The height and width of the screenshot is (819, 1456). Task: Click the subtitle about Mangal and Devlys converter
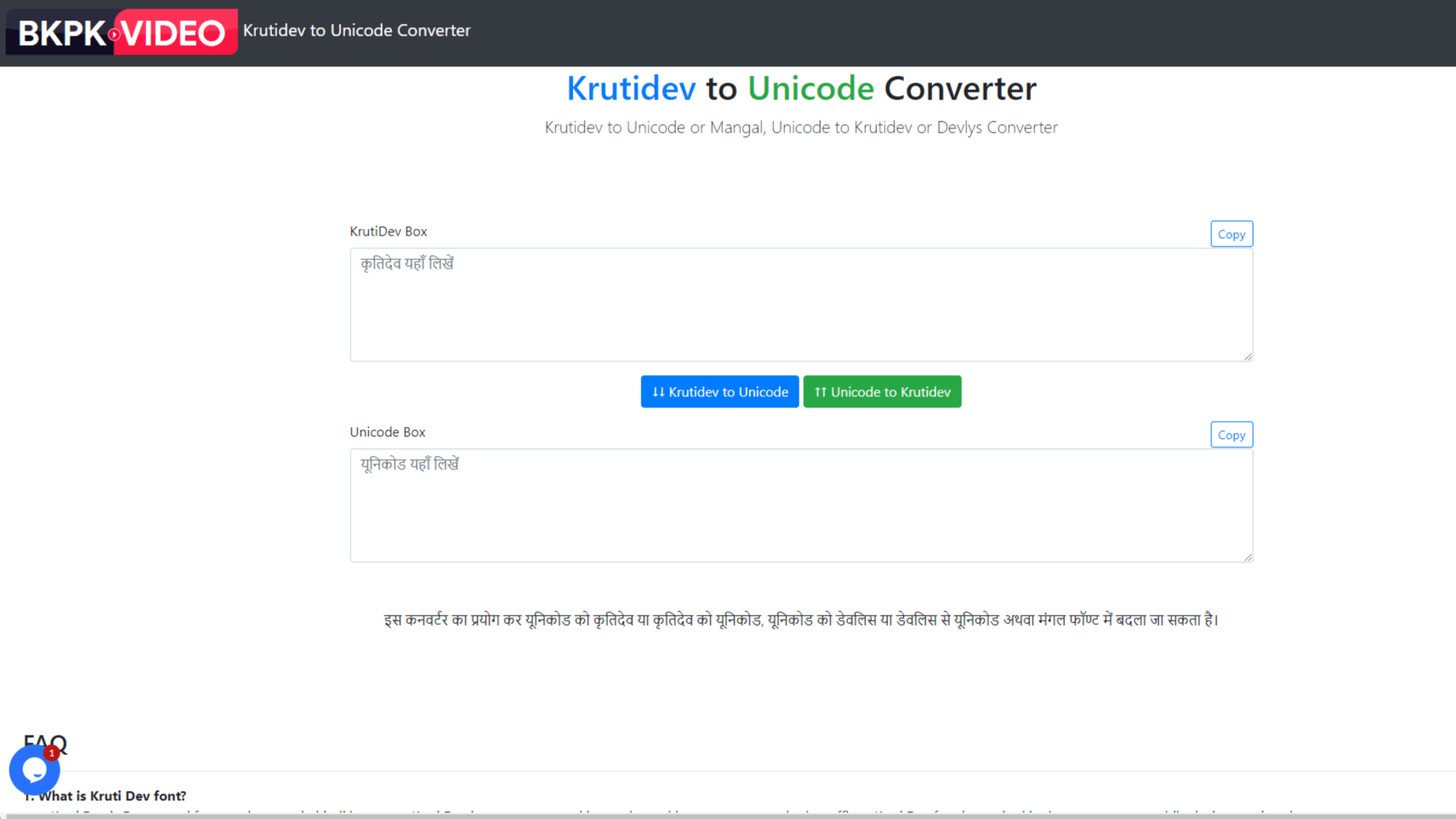(800, 127)
